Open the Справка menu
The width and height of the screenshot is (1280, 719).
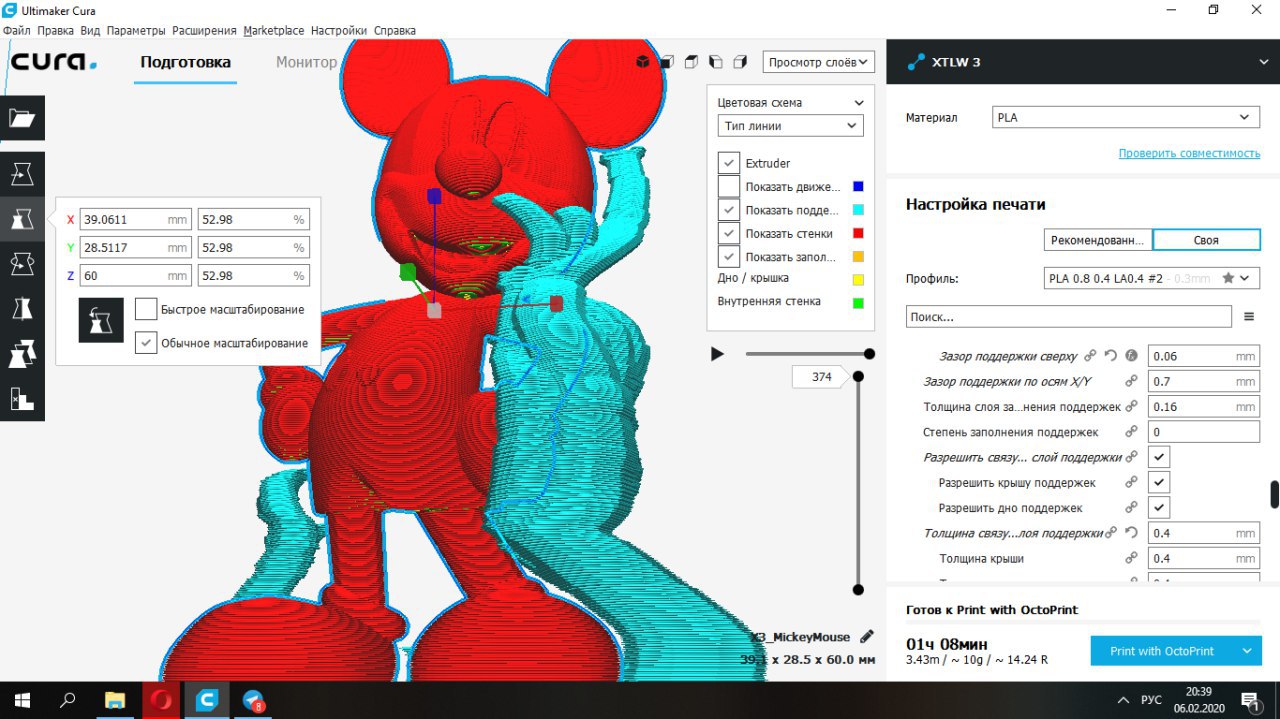(x=395, y=31)
